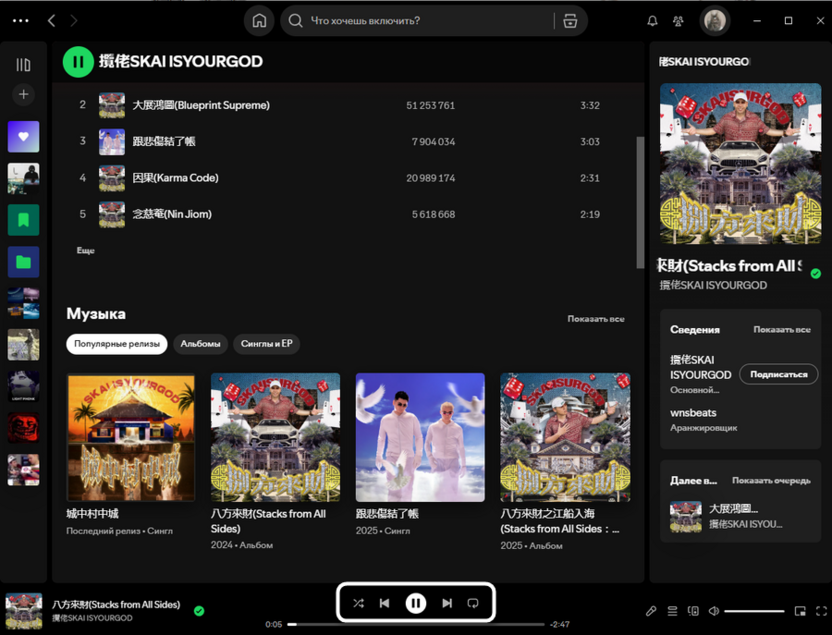This screenshot has width=832, height=635.
Task: Toggle the fullscreen icon
Action: 821,611
